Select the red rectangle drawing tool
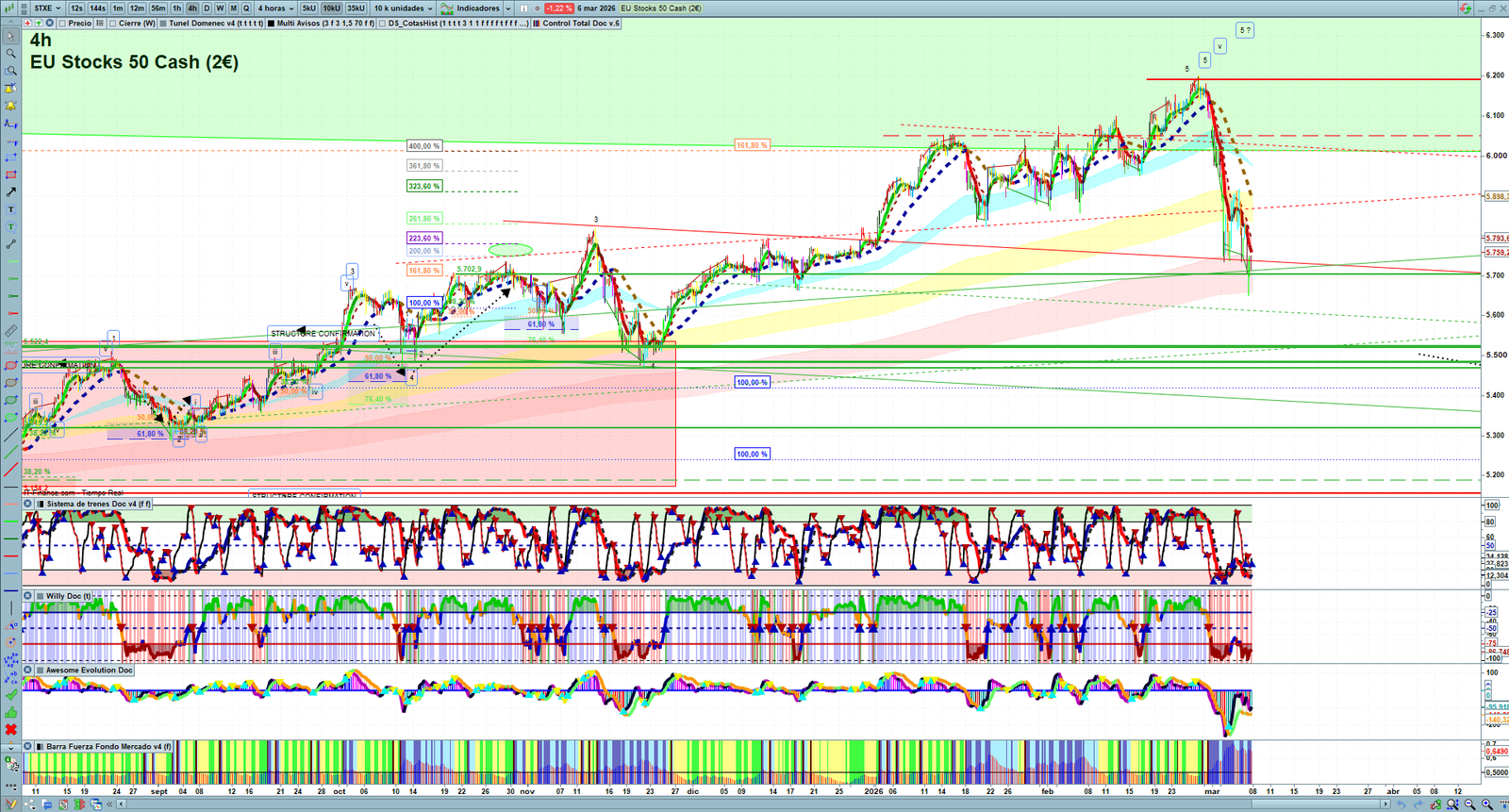The height and width of the screenshot is (812, 1509). [10, 175]
